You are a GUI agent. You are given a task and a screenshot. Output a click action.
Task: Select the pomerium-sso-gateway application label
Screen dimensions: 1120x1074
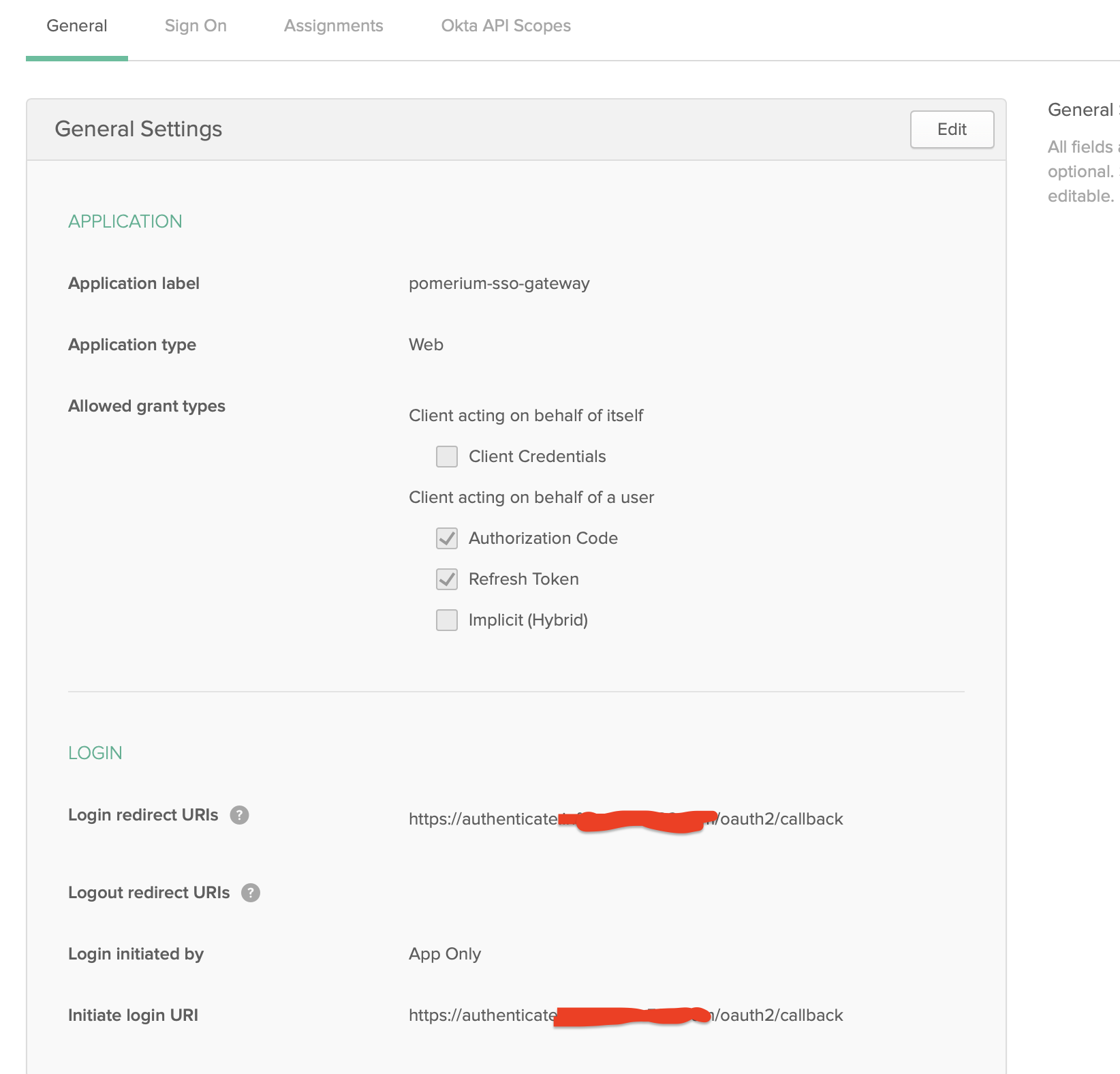(x=498, y=283)
